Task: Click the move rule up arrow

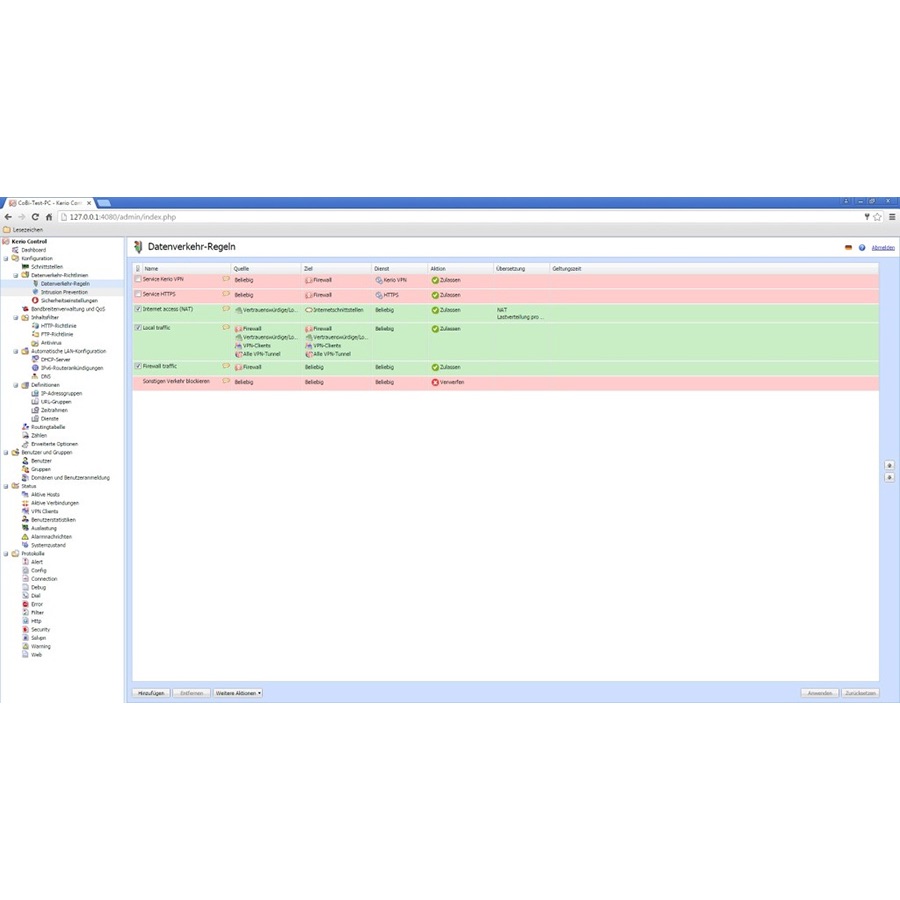Action: [889, 465]
